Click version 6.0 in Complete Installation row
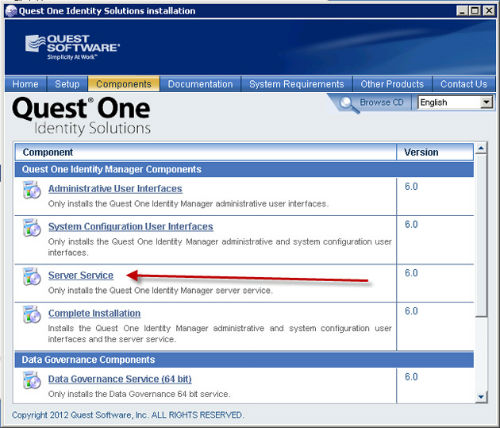The width and height of the screenshot is (500, 428). 411,311
